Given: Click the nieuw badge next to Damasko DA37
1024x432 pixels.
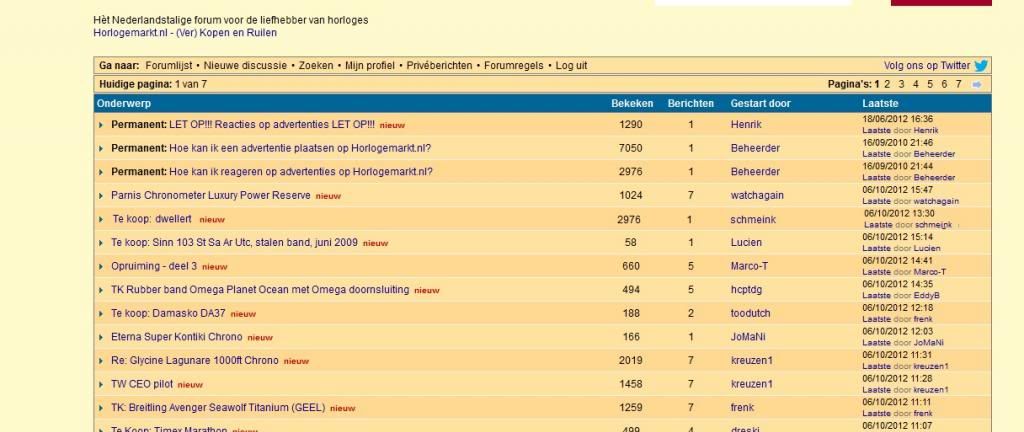Looking at the screenshot, I should [243, 314].
